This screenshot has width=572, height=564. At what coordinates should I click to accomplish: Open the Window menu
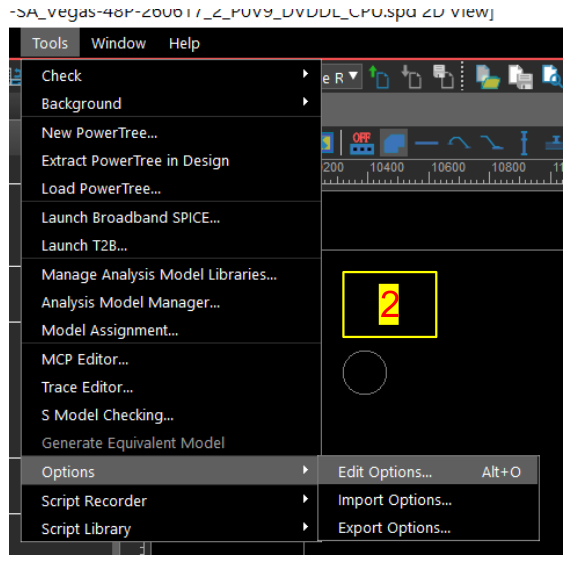[x=119, y=43]
